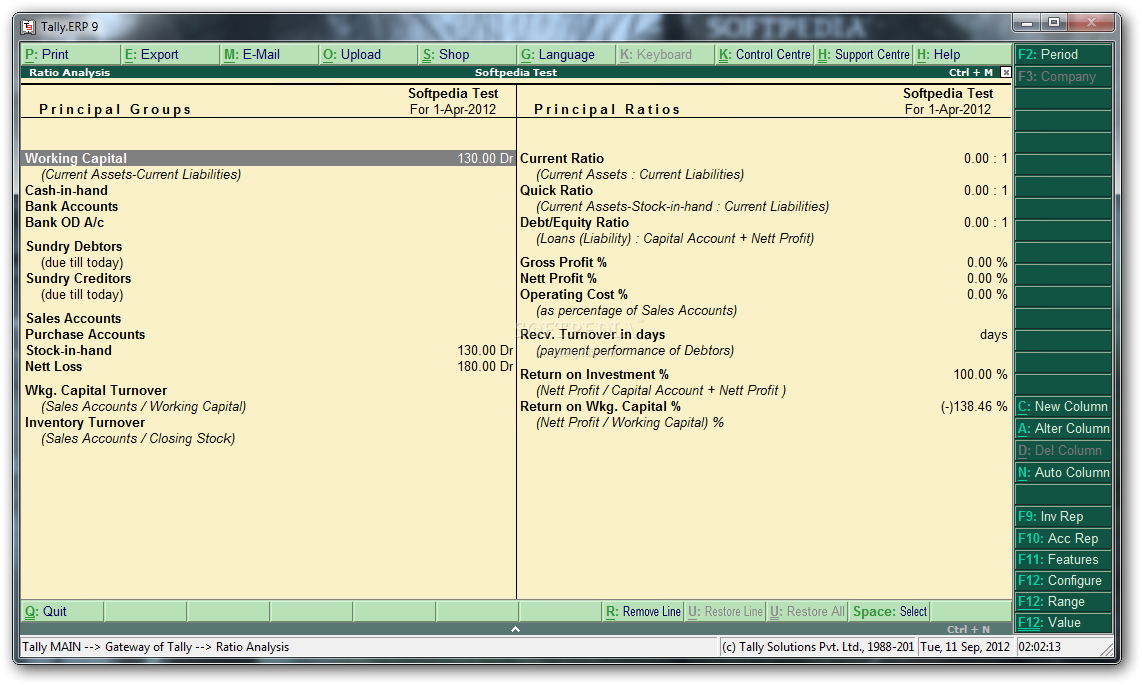Select the Sundry Creditors row

pos(269,279)
